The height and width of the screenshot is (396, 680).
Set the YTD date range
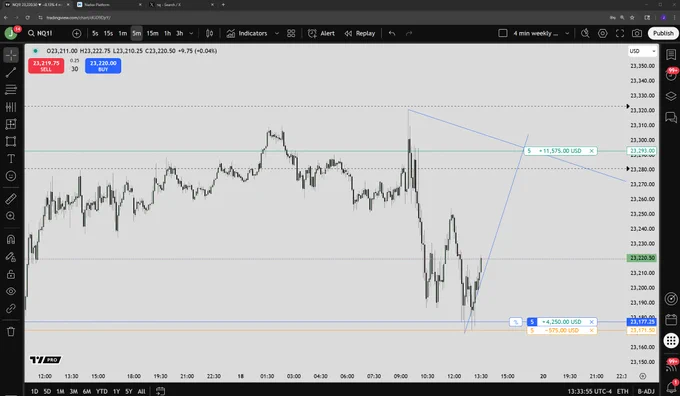(x=101, y=391)
